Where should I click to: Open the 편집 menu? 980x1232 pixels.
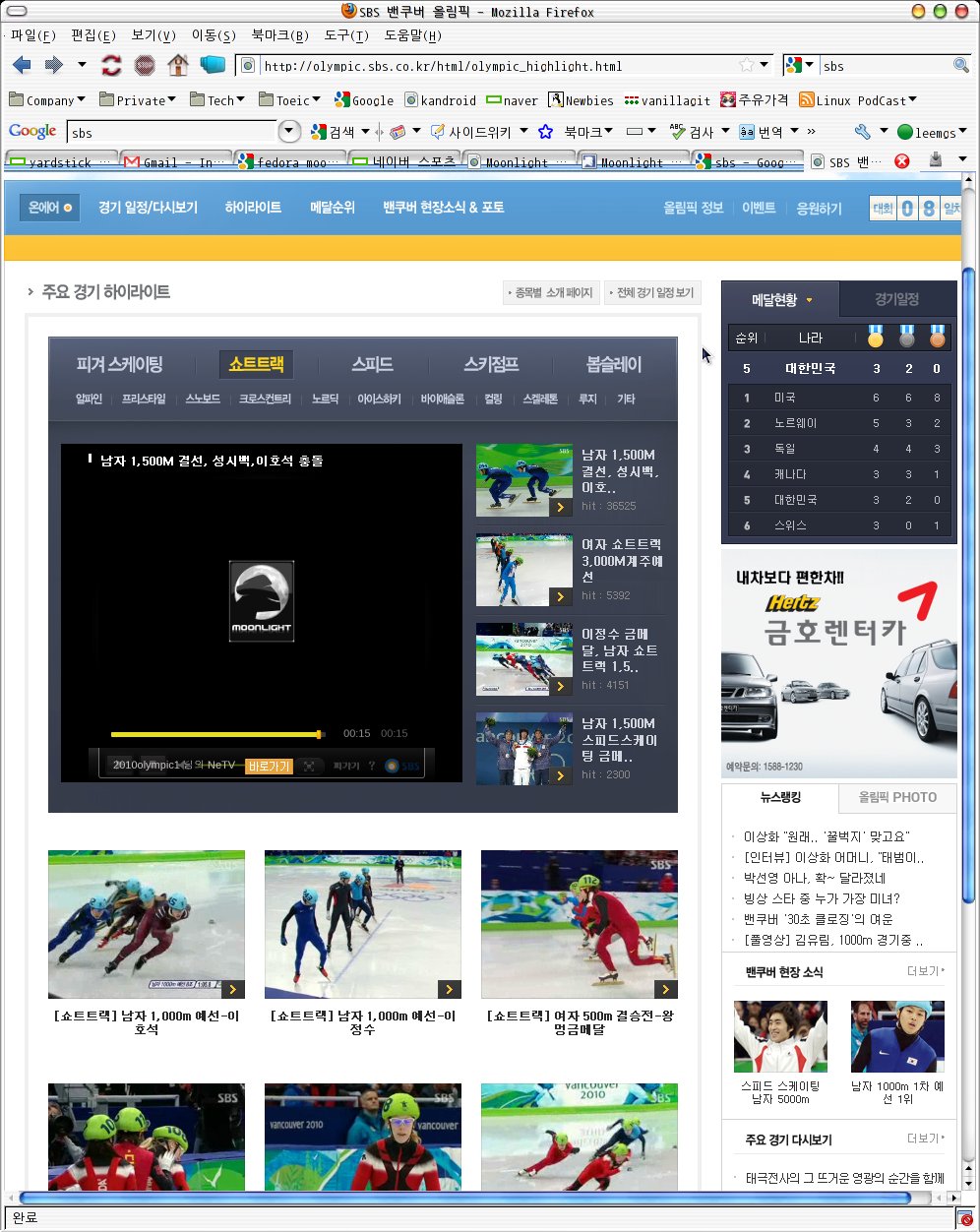click(93, 35)
